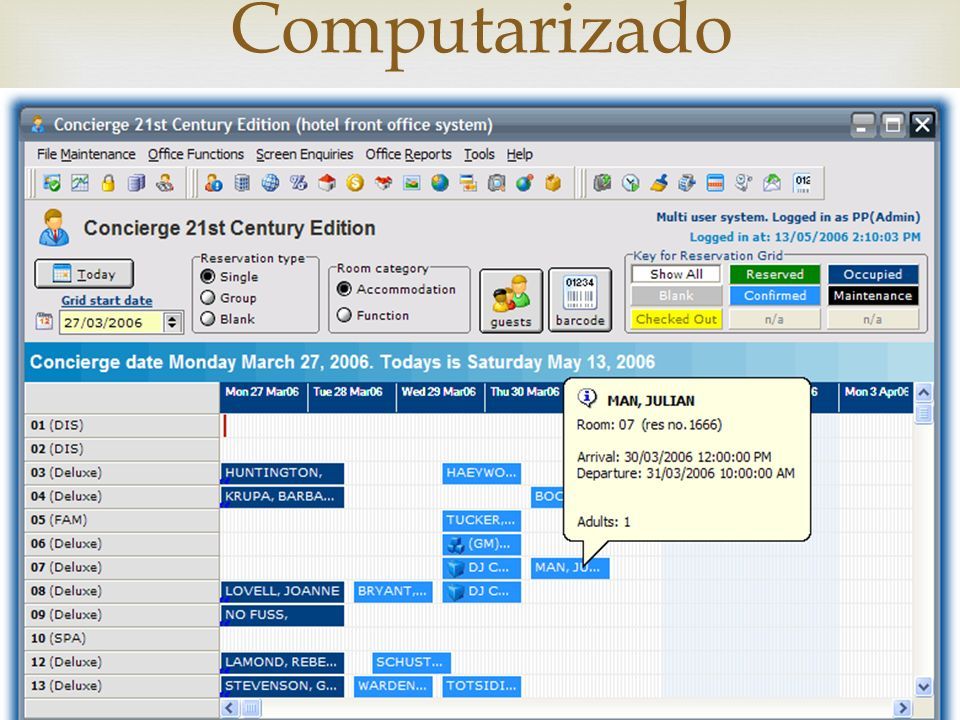
Task: Click the Grid start date link
Action: coord(107,301)
